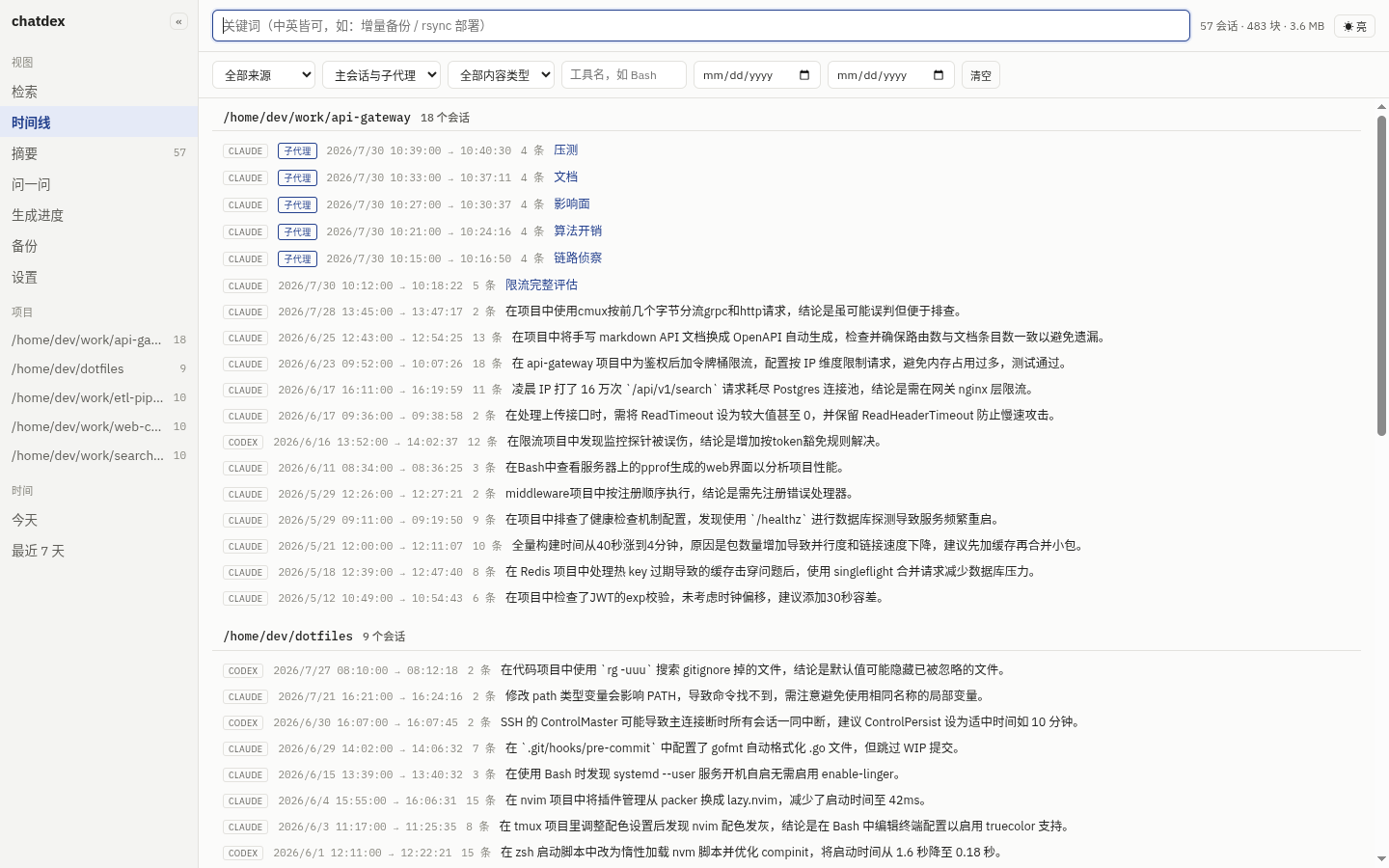Click the scrollbar up arrow
The image size is (1389, 868).
pyautogui.click(x=1381, y=107)
